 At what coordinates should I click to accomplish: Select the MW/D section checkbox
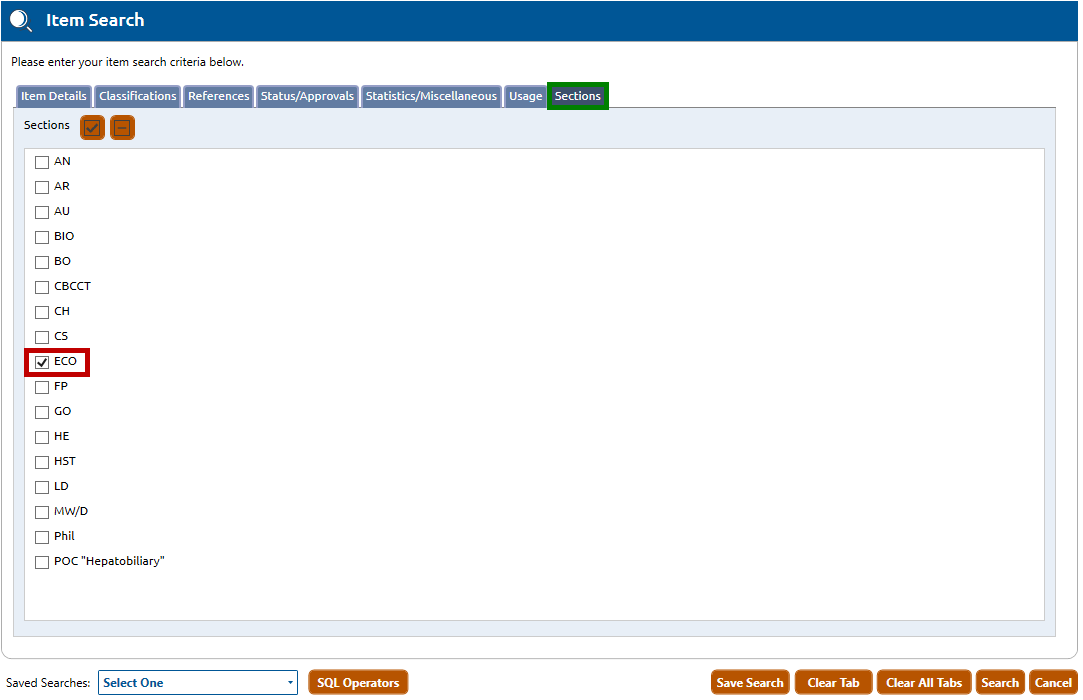42,512
